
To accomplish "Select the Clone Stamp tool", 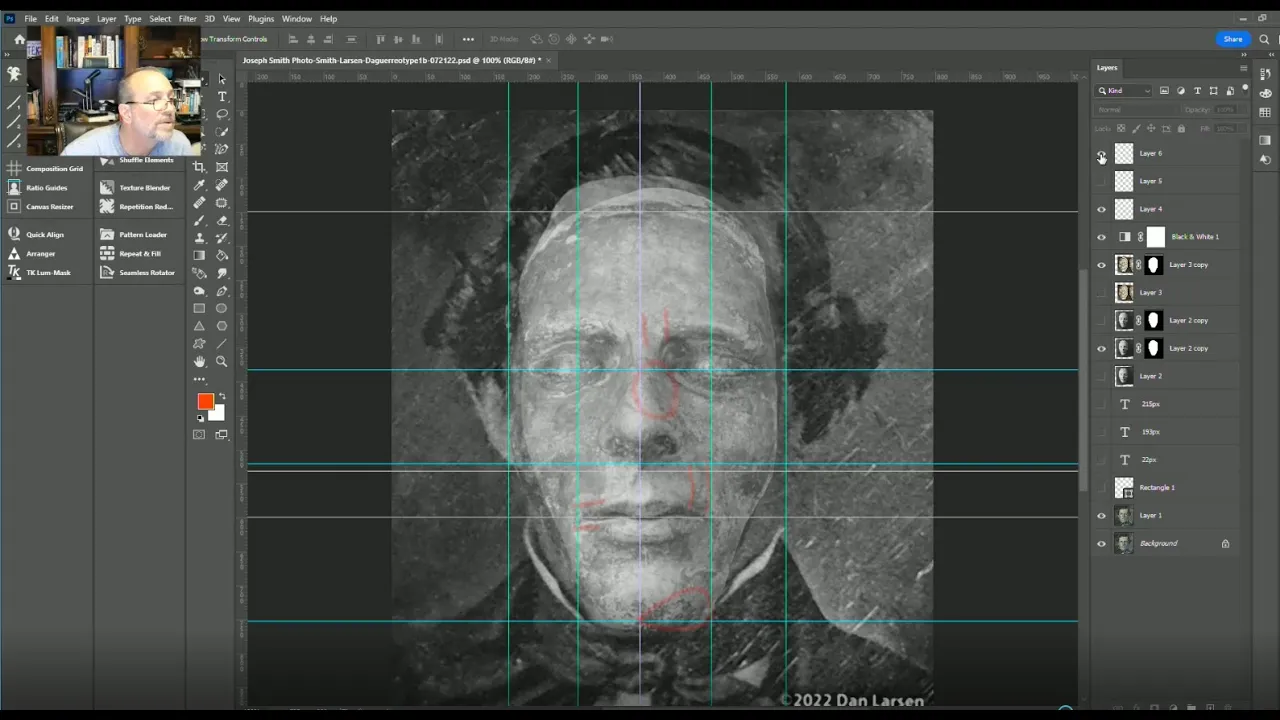I will tap(199, 237).
